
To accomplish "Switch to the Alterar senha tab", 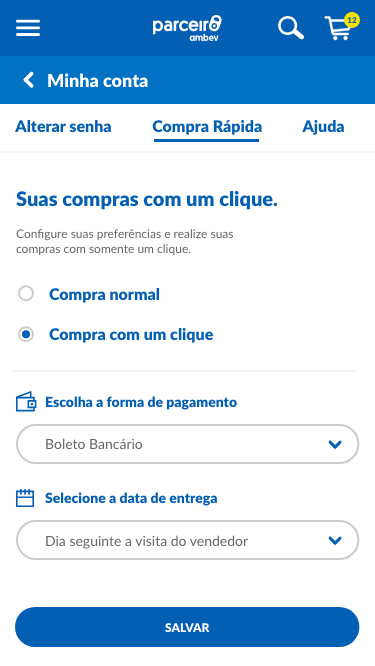I will (63, 127).
